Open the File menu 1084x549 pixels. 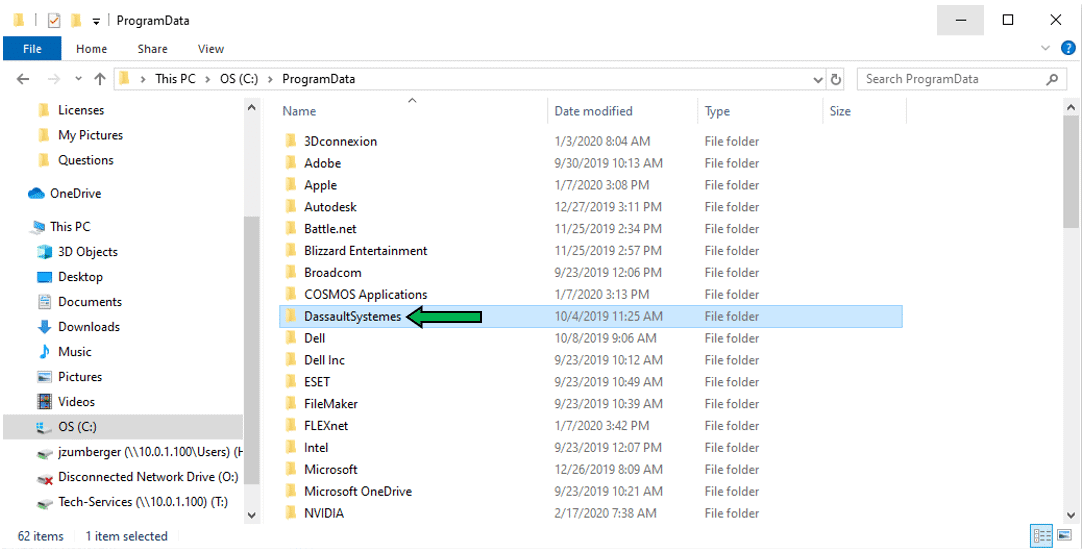[x=32, y=49]
